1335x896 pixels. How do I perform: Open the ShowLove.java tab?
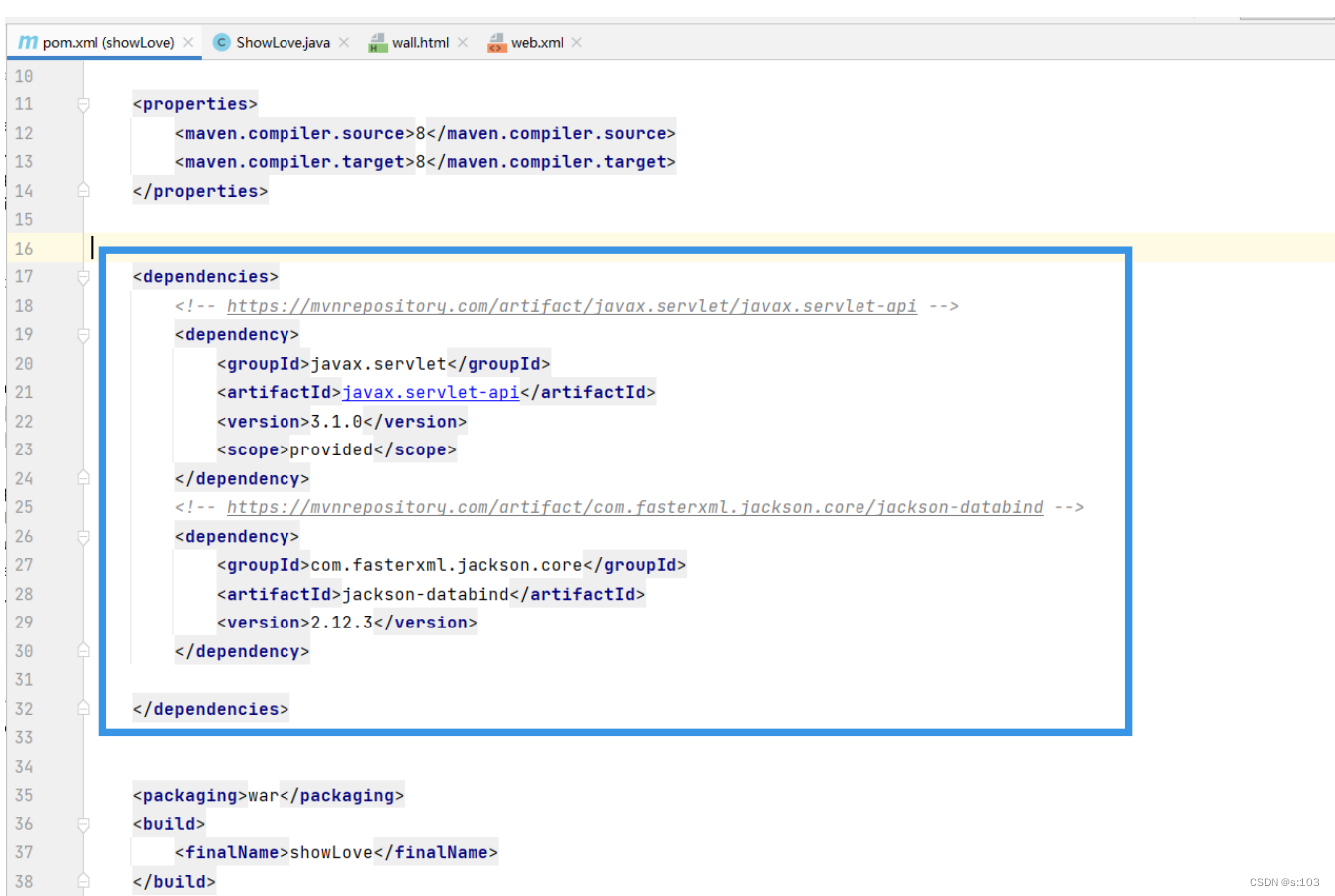(283, 42)
